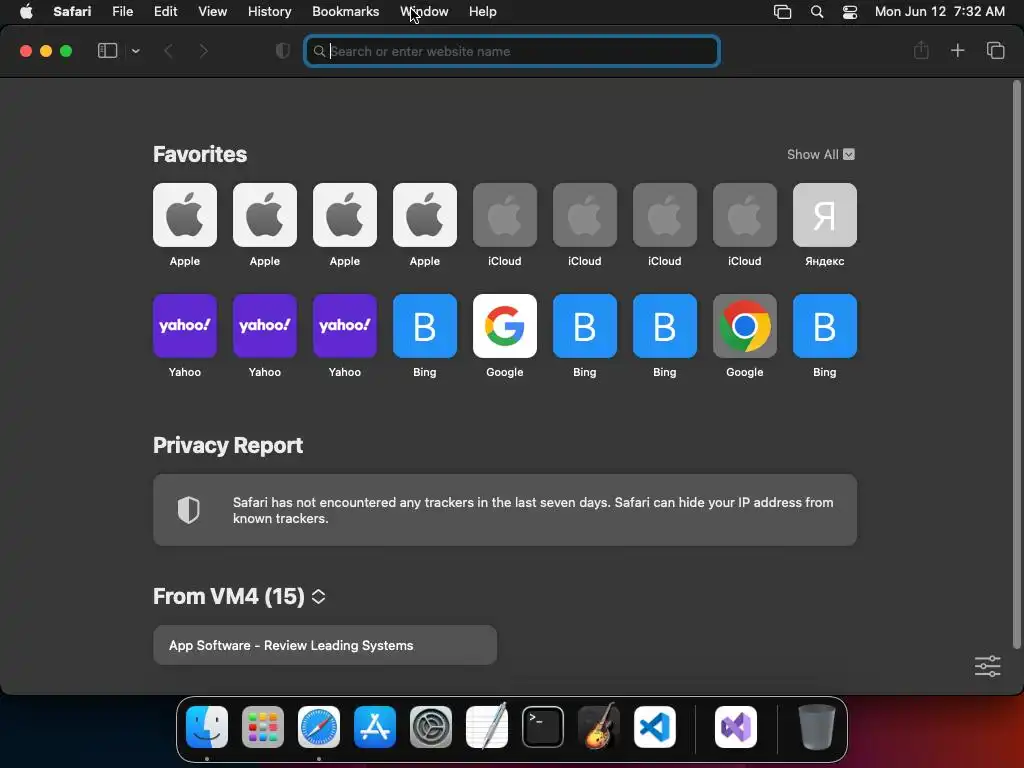Click the date and time in menu bar

[940, 12]
